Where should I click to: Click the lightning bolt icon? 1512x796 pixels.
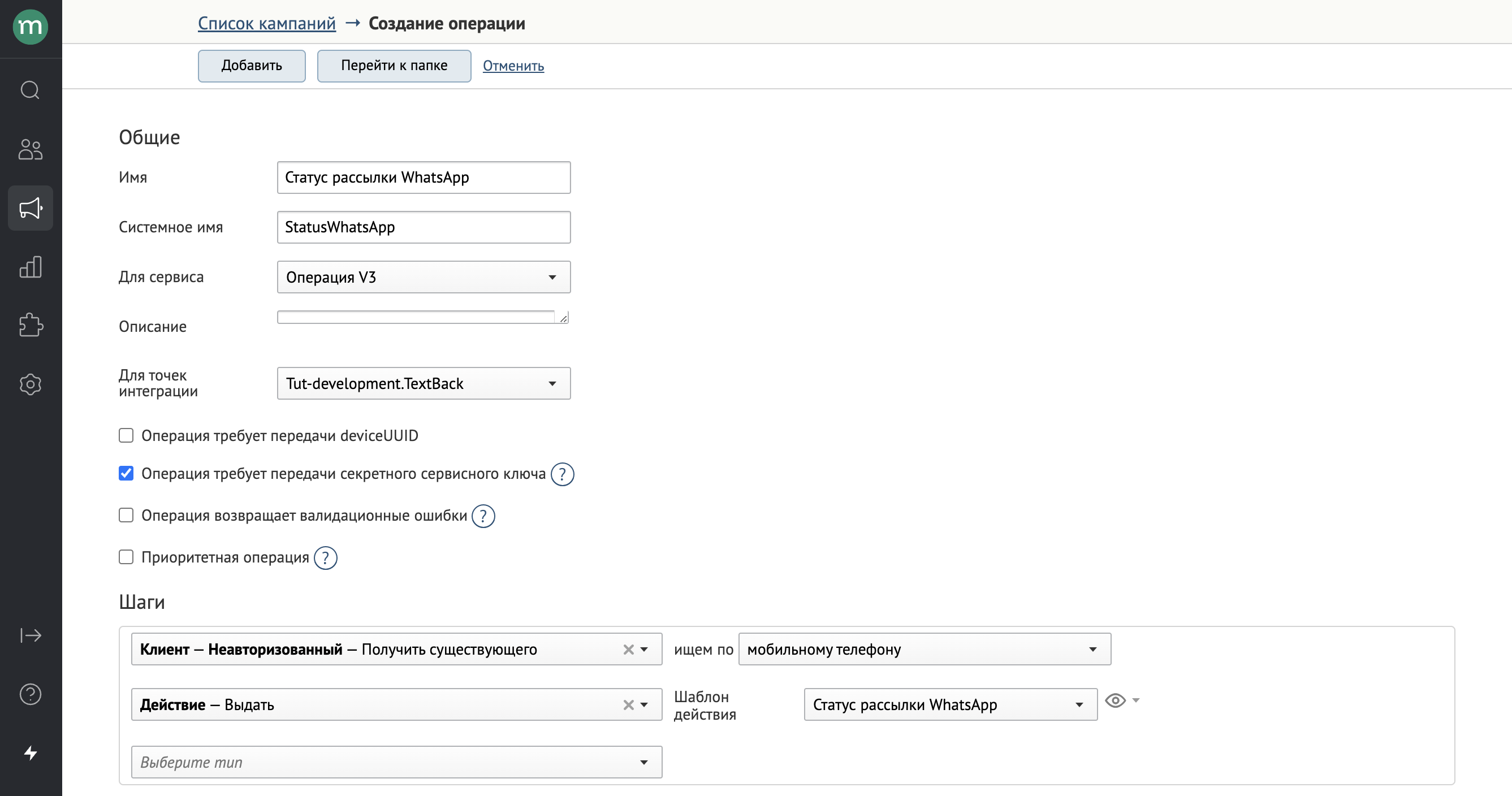click(x=31, y=752)
